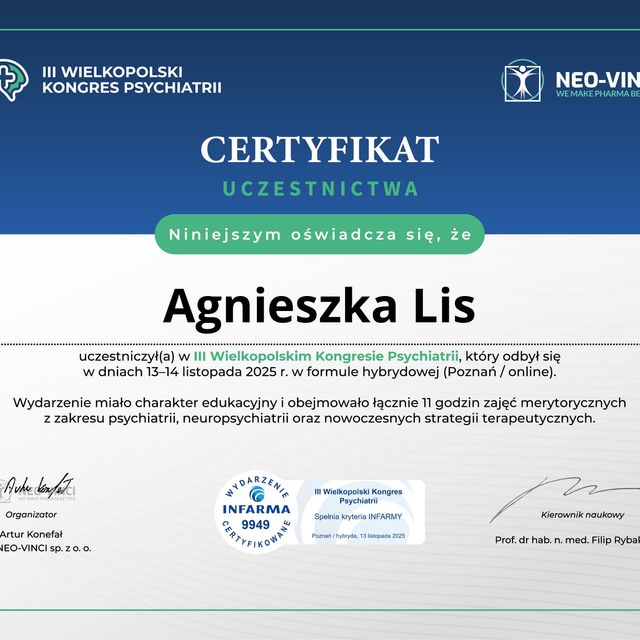Click the 'Kierownik naukowy' label
Image resolution: width=640 pixels, height=640 pixels.
coord(582,515)
